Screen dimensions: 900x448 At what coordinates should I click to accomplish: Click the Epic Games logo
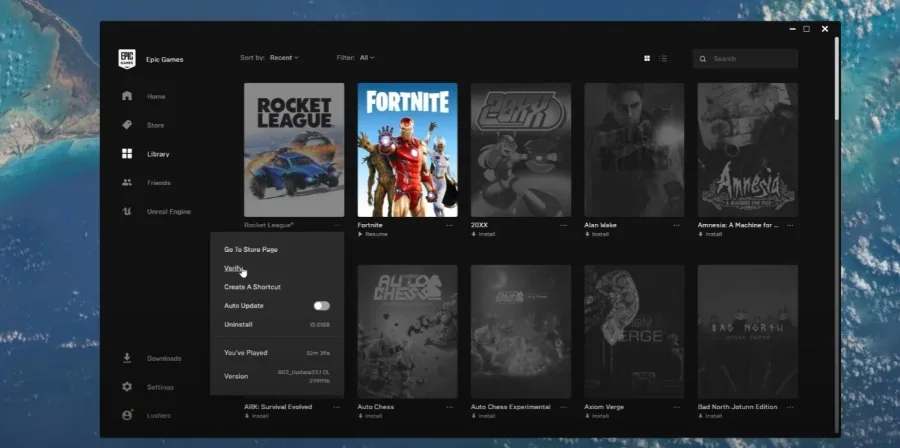[x=127, y=59]
